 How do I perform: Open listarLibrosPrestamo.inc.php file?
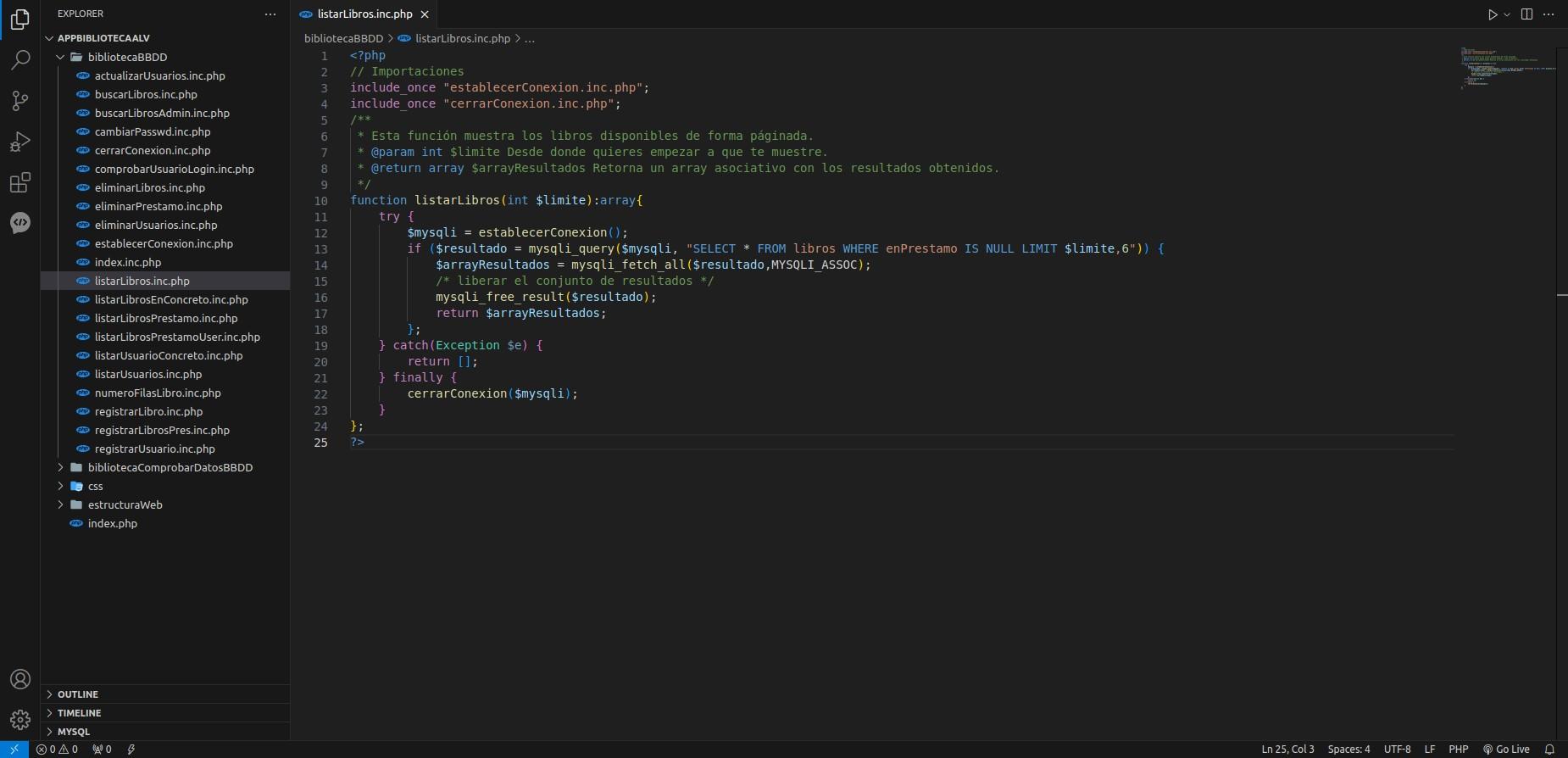coord(165,318)
